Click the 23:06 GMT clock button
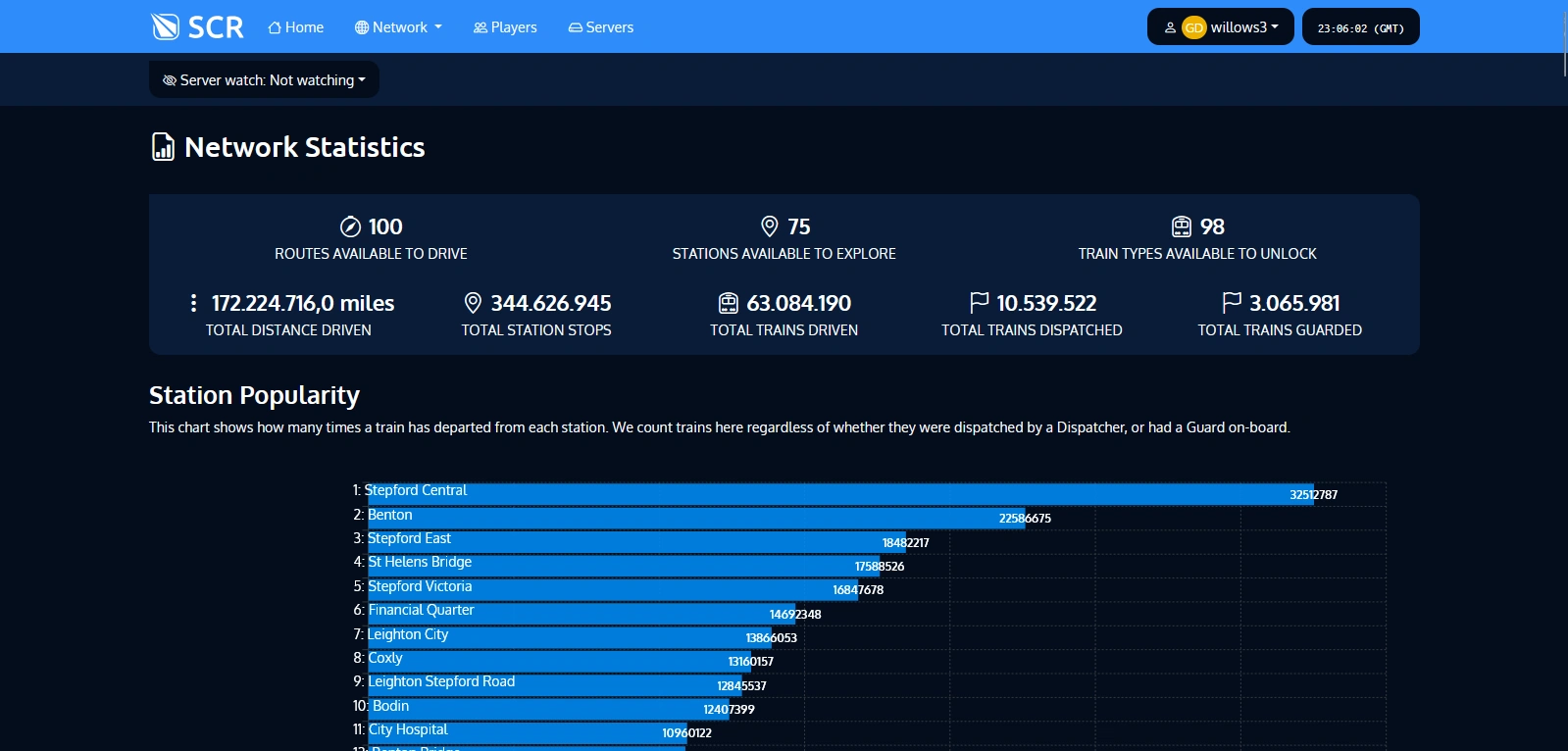 tap(1360, 27)
